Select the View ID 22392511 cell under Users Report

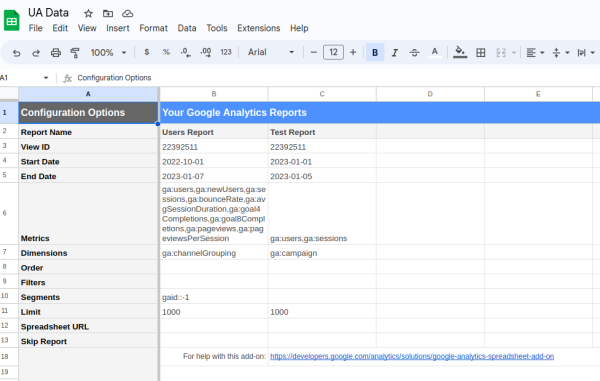pos(214,147)
